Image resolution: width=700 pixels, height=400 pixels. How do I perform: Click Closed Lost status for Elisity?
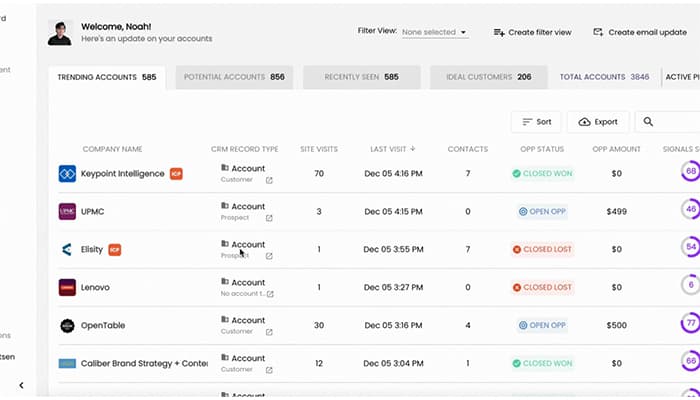click(x=542, y=250)
